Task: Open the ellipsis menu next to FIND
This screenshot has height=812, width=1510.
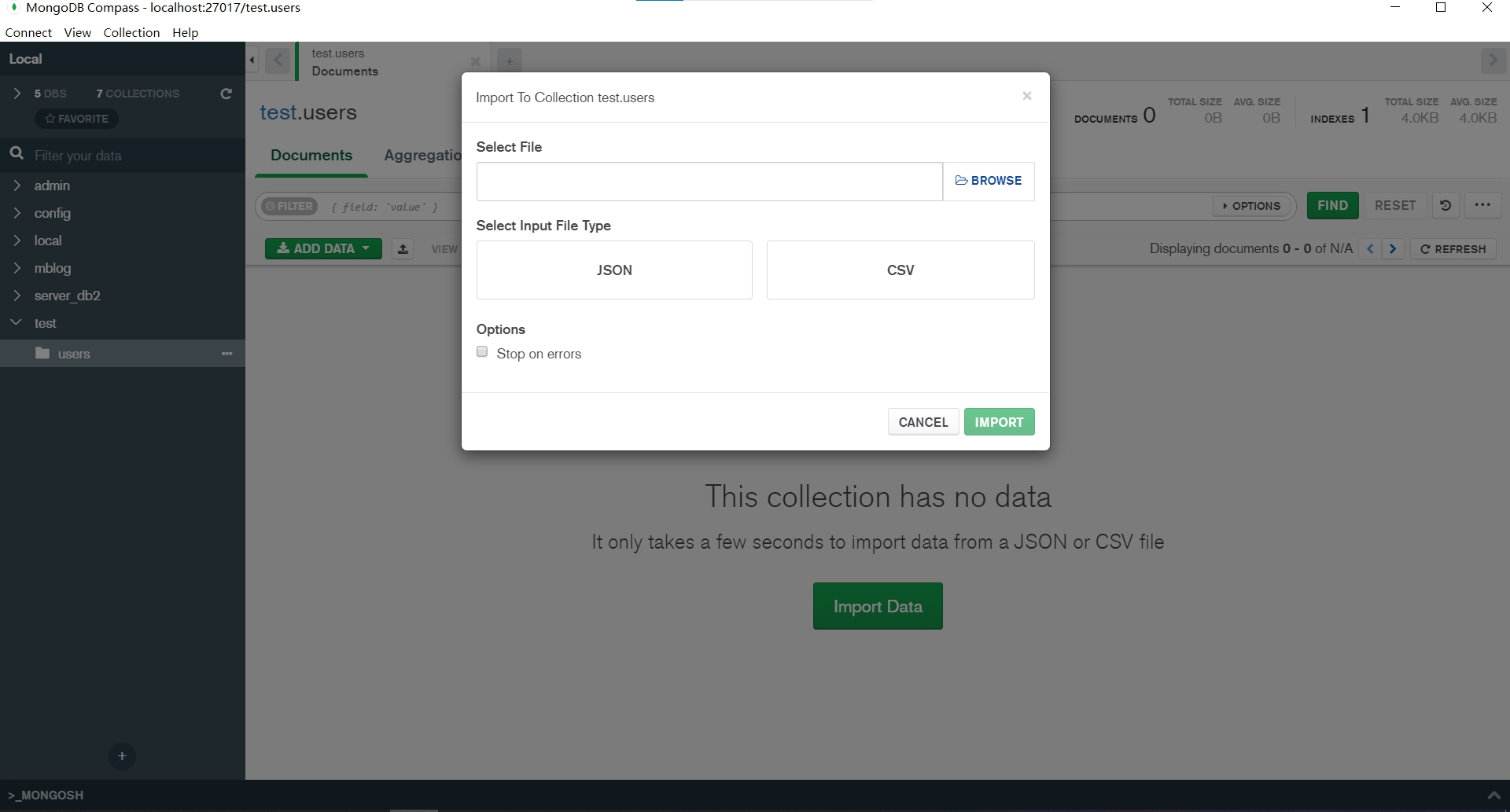Action: [1483, 205]
